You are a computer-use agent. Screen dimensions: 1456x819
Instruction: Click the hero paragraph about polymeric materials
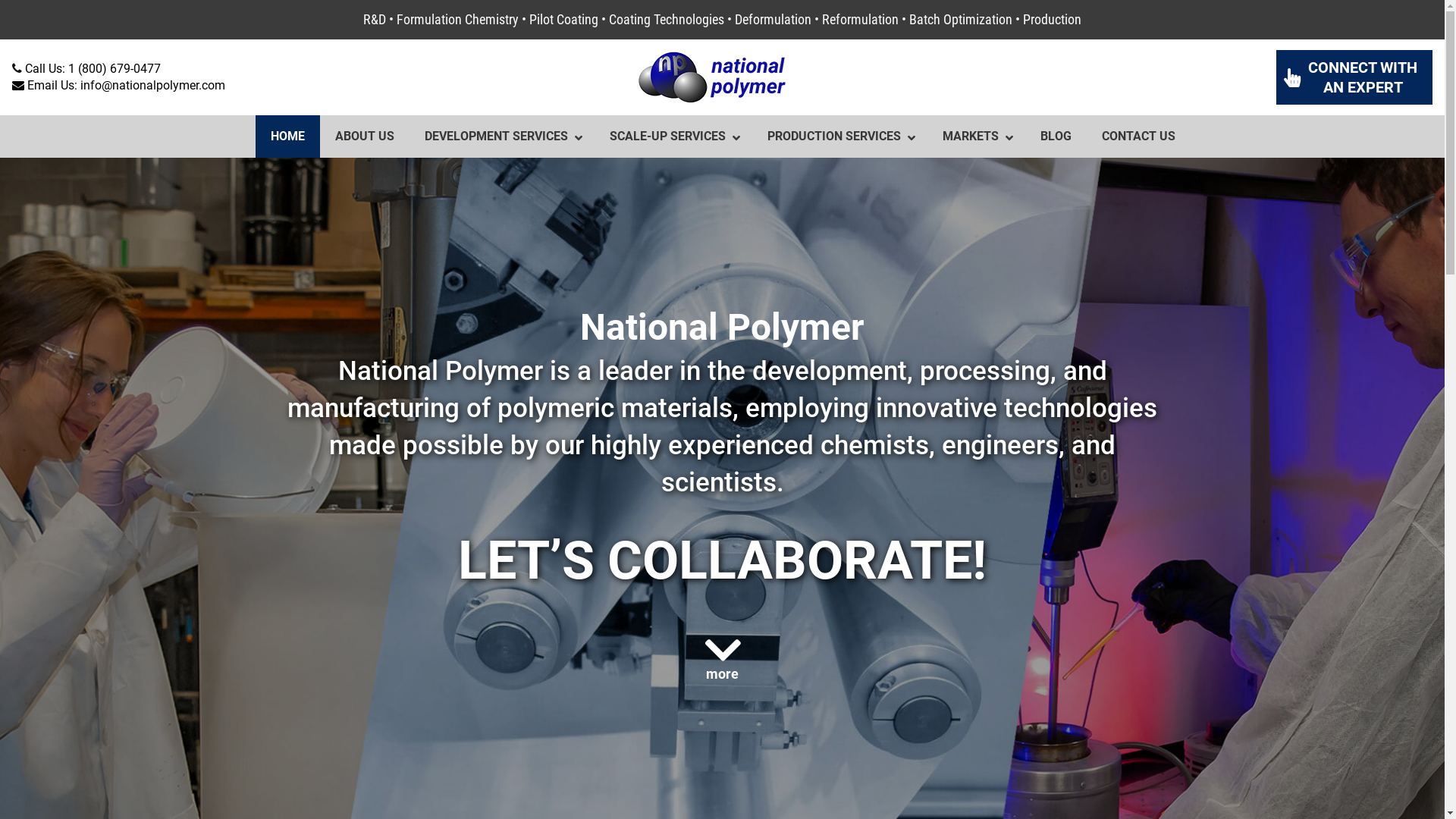coord(722,426)
